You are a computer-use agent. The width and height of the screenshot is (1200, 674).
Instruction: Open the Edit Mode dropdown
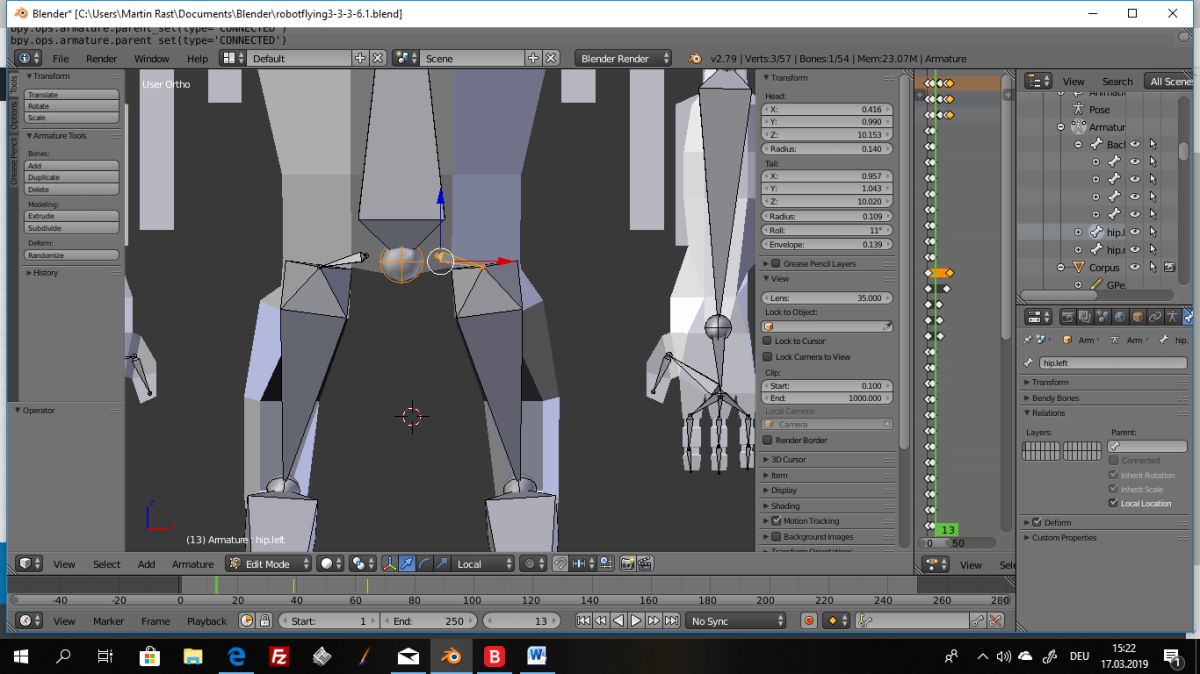coord(269,564)
